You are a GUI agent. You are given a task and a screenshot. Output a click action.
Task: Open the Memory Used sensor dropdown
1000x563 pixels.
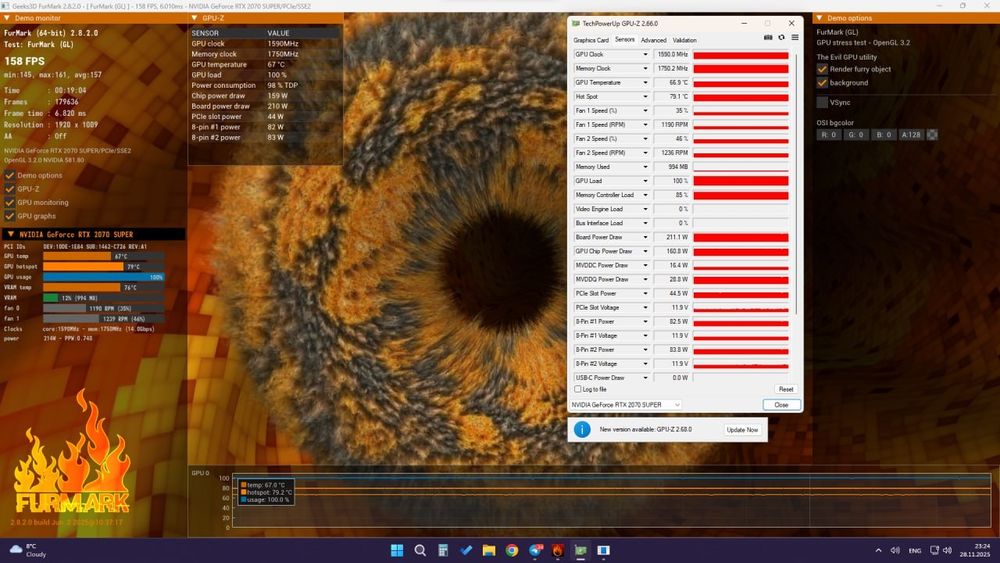tap(645, 167)
